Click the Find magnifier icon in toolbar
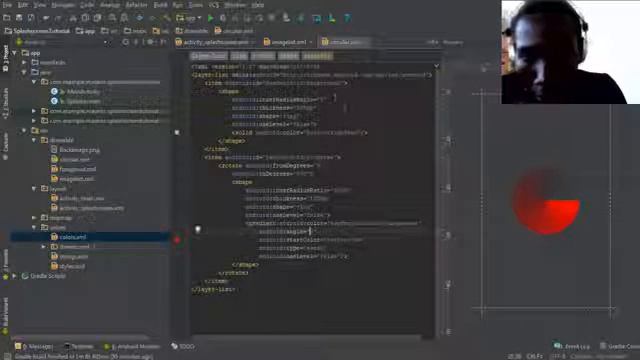This screenshot has width=640, height=360. point(112,18)
